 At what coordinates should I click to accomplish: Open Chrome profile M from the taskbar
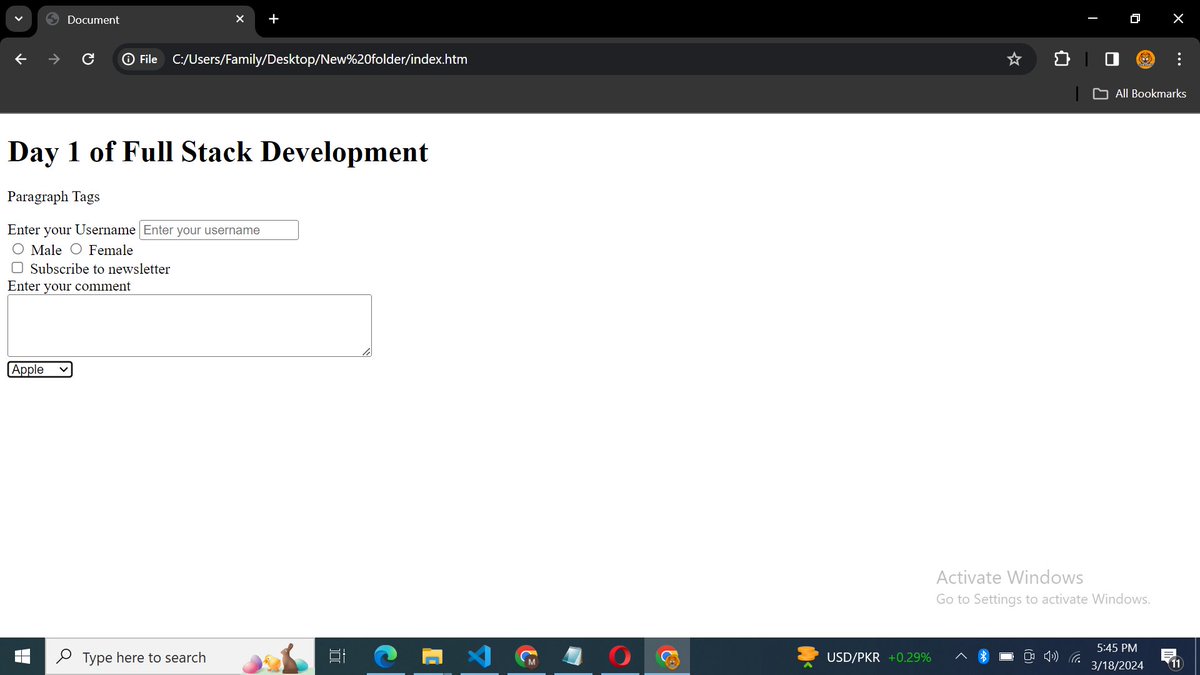[x=526, y=657]
